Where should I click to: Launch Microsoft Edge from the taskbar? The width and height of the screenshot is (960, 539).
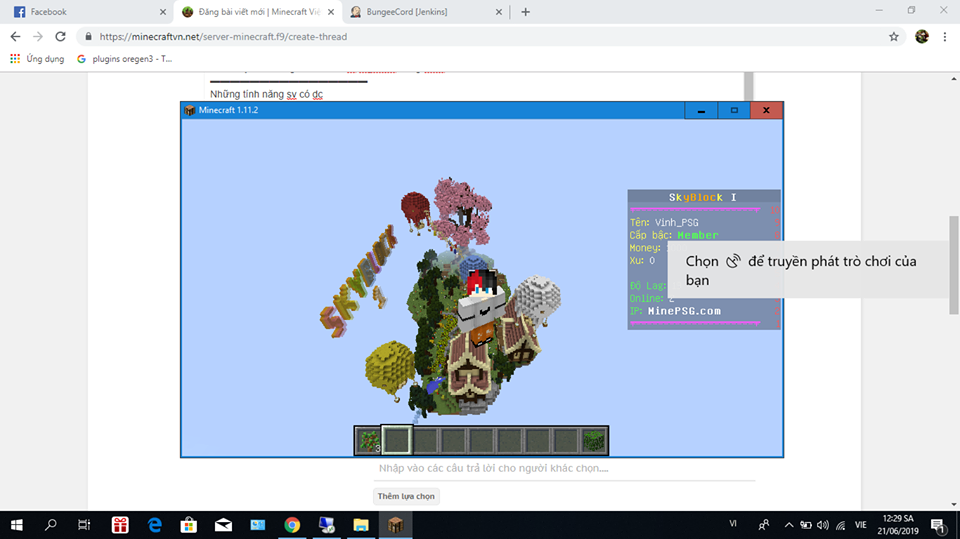(154, 525)
